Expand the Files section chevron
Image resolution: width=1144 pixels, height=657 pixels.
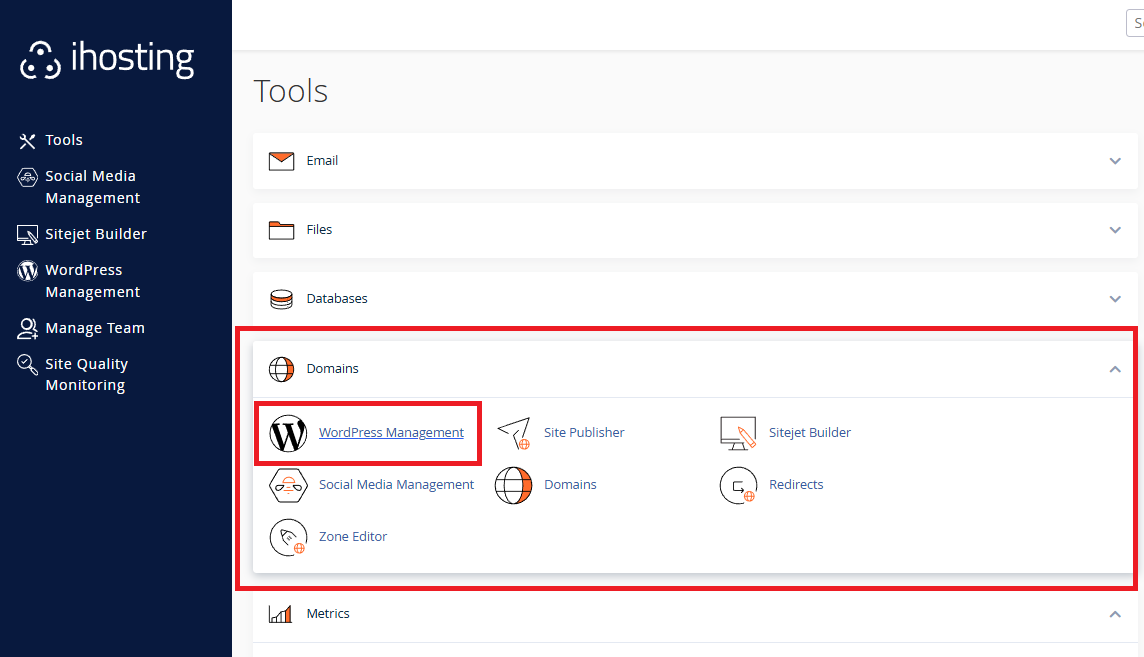[x=1115, y=230]
